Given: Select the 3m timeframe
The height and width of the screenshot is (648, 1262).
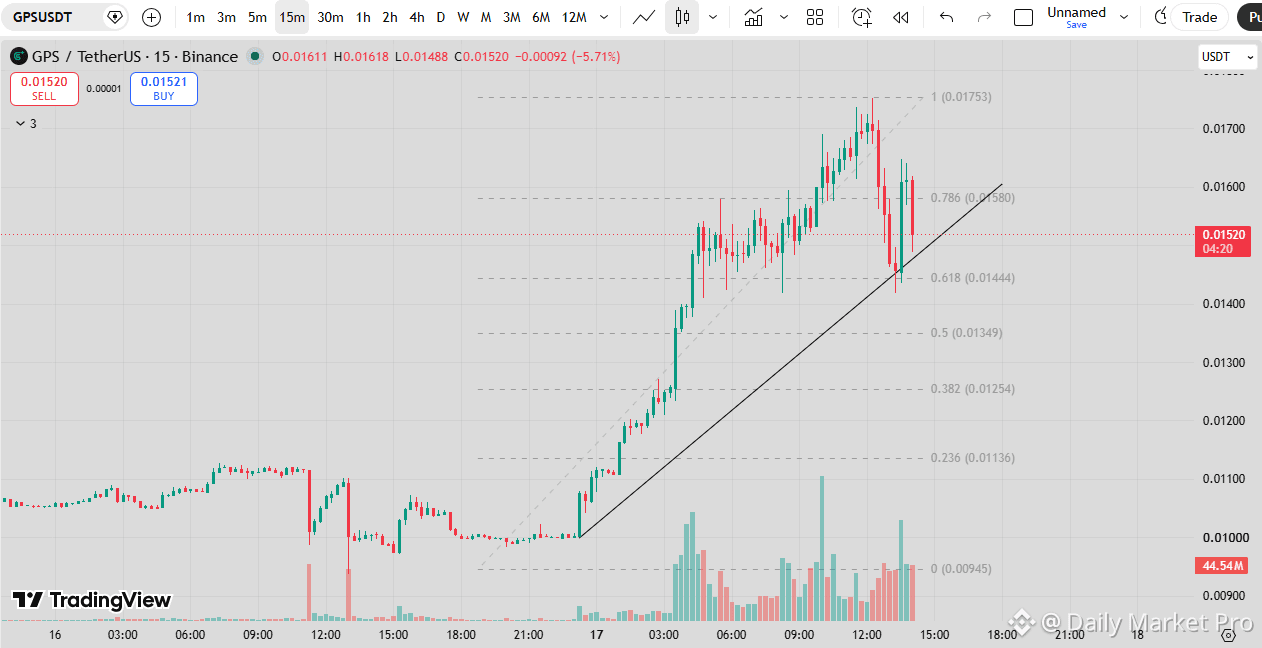Looking at the screenshot, I should [x=227, y=17].
